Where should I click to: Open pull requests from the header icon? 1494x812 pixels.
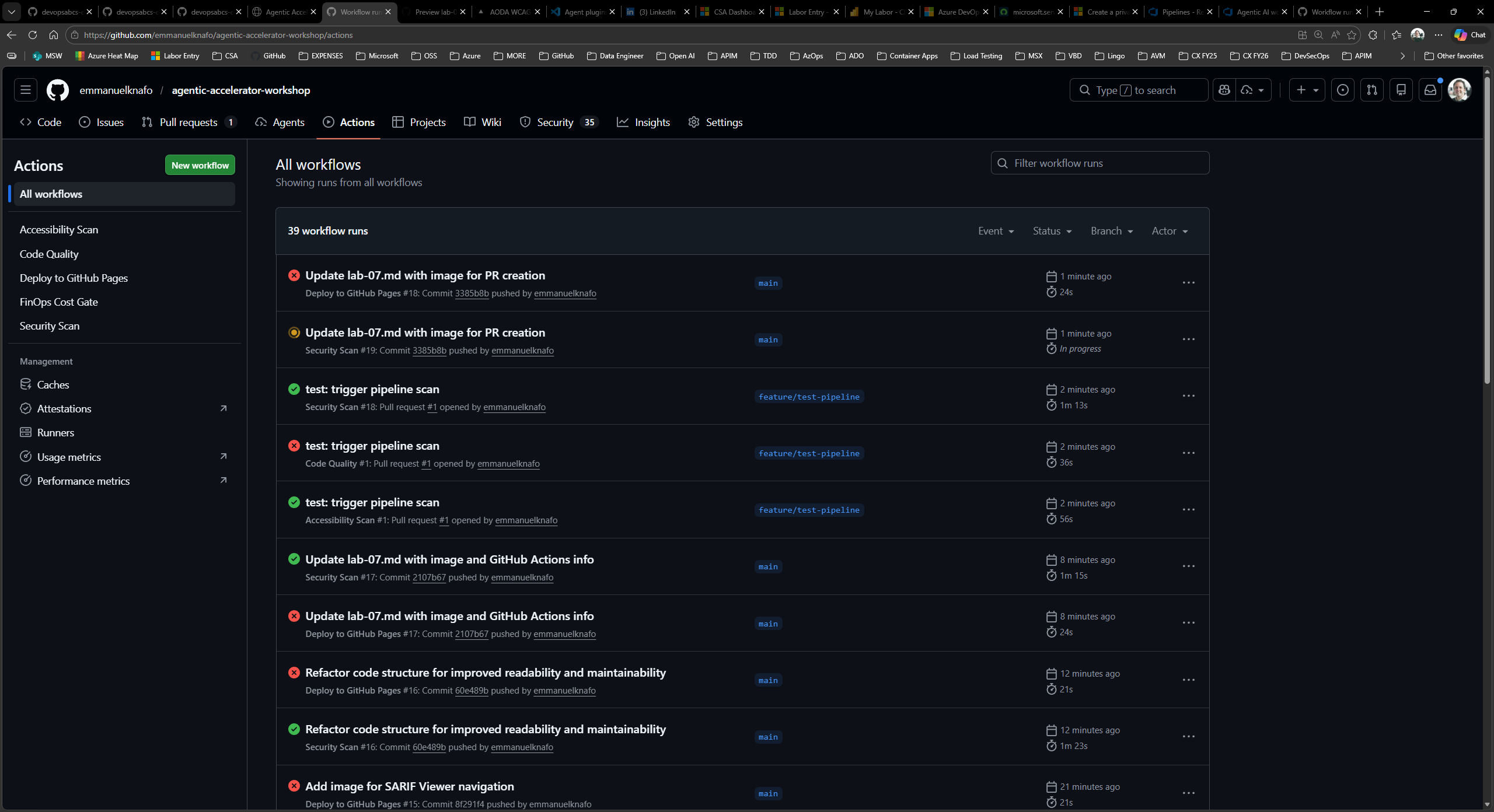click(x=1372, y=90)
